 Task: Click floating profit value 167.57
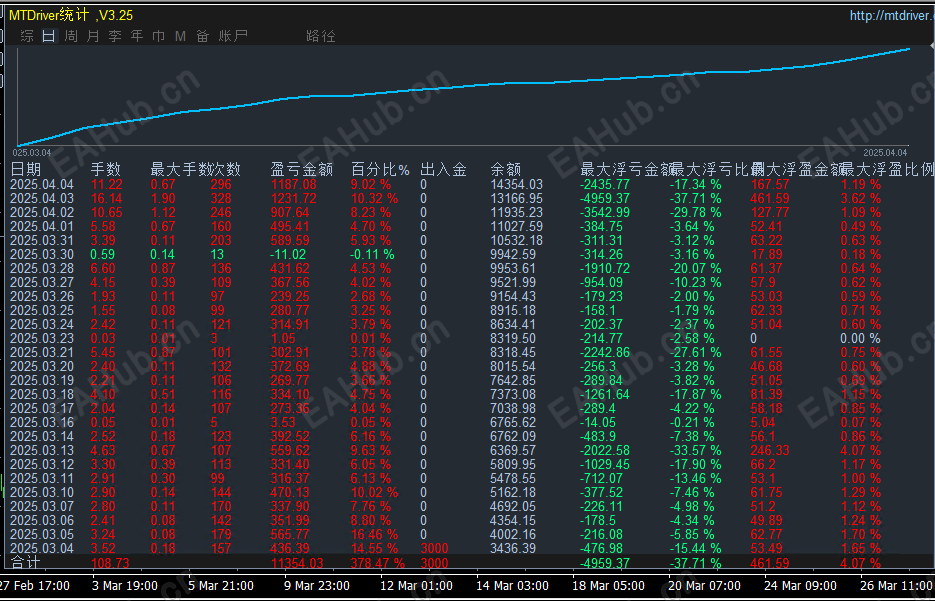click(770, 185)
